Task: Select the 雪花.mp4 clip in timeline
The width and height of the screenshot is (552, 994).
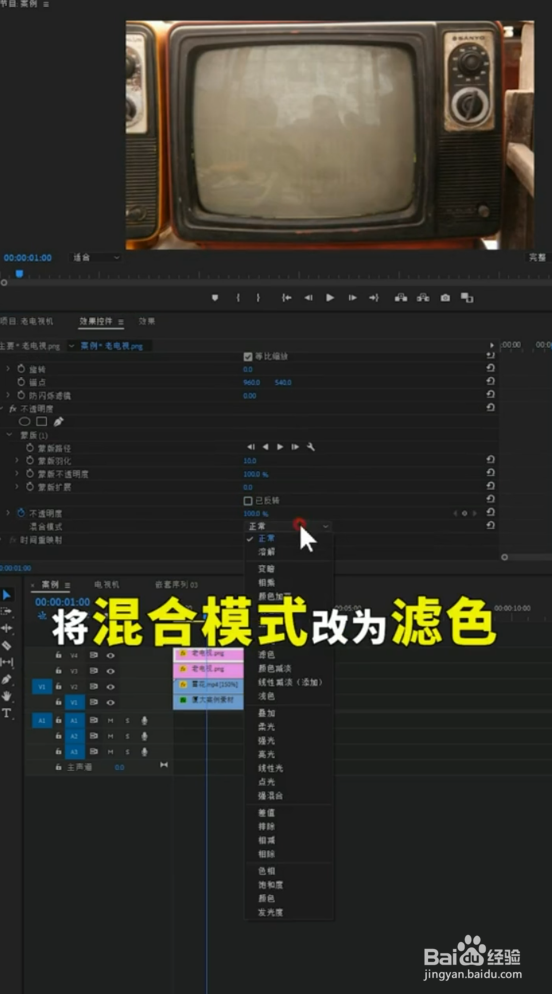Action: (x=209, y=685)
